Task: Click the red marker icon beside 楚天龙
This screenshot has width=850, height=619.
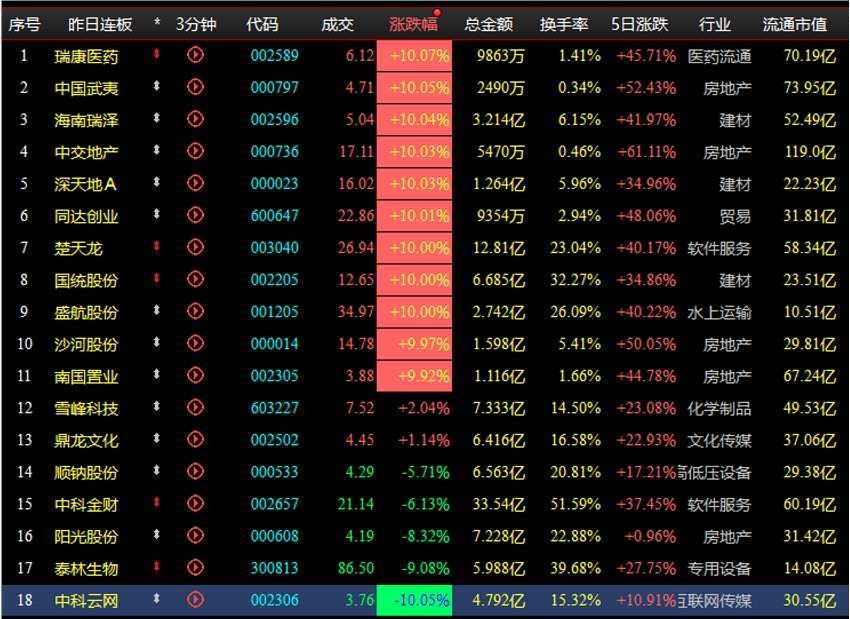Action: click(157, 246)
